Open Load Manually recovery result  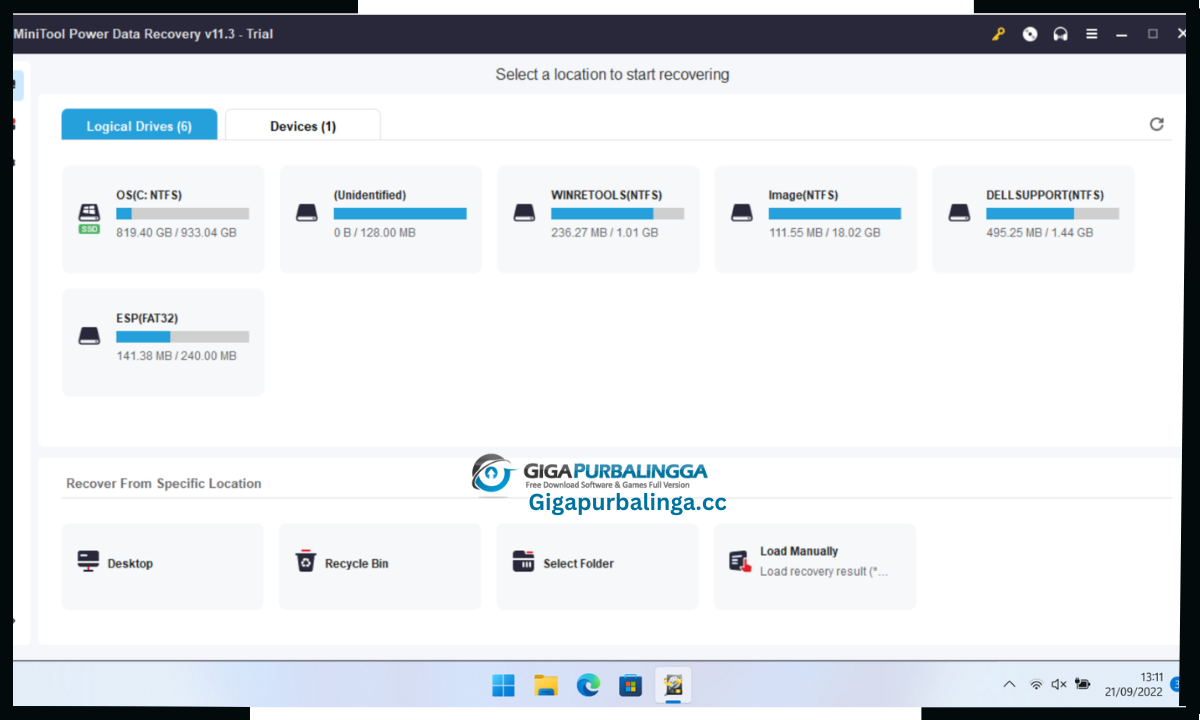click(815, 566)
